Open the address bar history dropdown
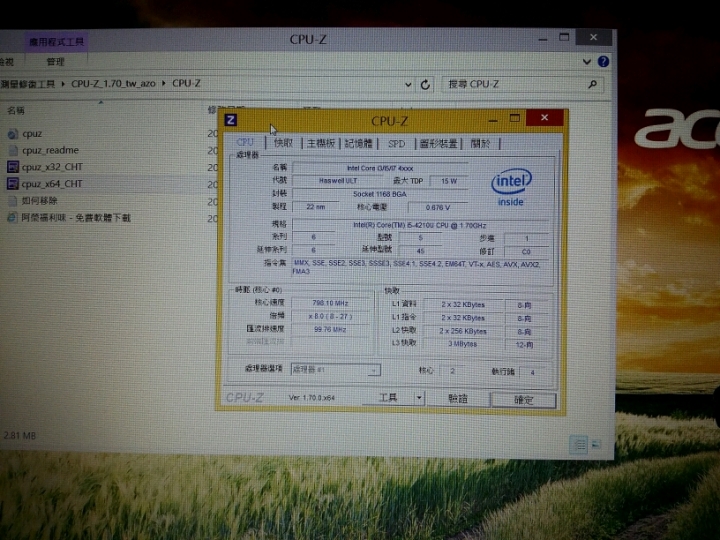The width and height of the screenshot is (720, 540). [408, 84]
